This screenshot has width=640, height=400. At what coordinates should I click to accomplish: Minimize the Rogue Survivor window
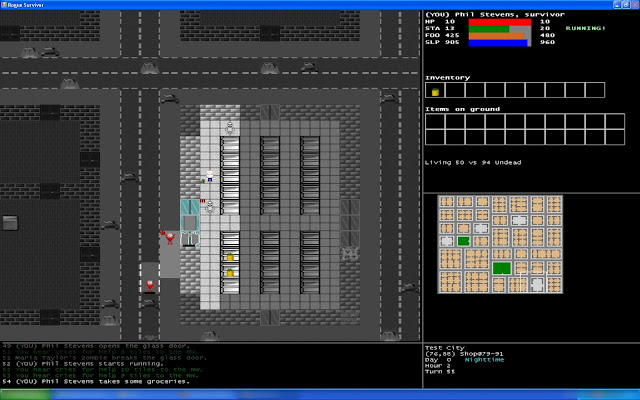[x=617, y=5]
